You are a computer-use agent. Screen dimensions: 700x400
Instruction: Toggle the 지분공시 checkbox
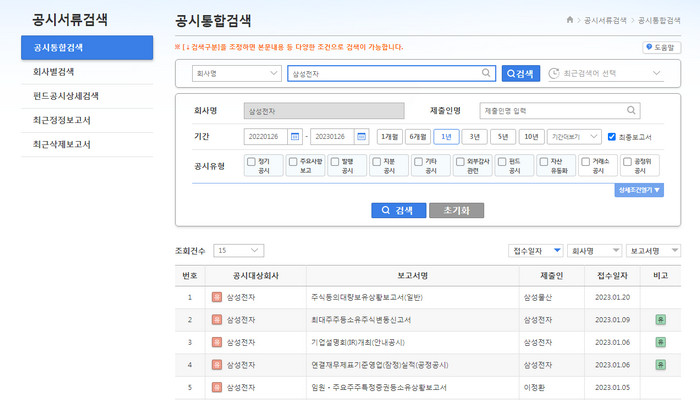coord(377,162)
